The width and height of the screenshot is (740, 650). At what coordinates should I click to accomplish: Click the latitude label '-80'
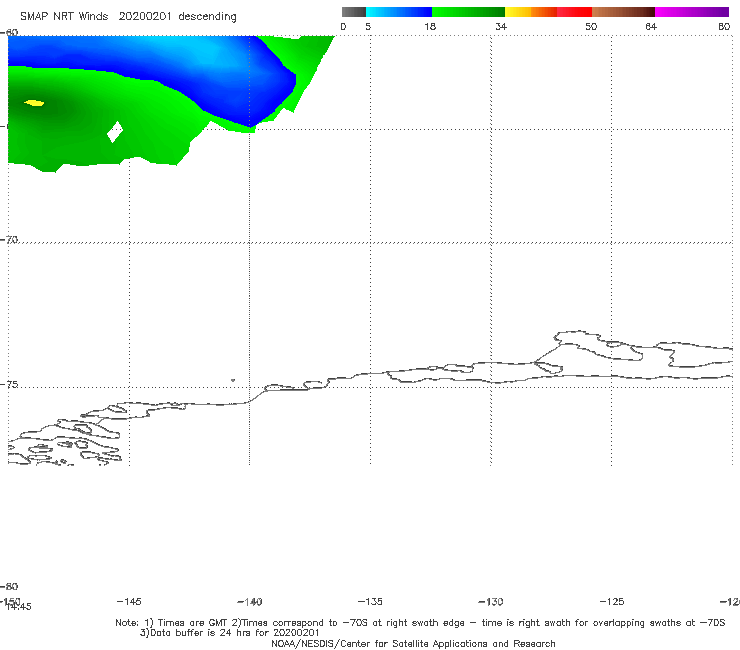tap(9, 586)
